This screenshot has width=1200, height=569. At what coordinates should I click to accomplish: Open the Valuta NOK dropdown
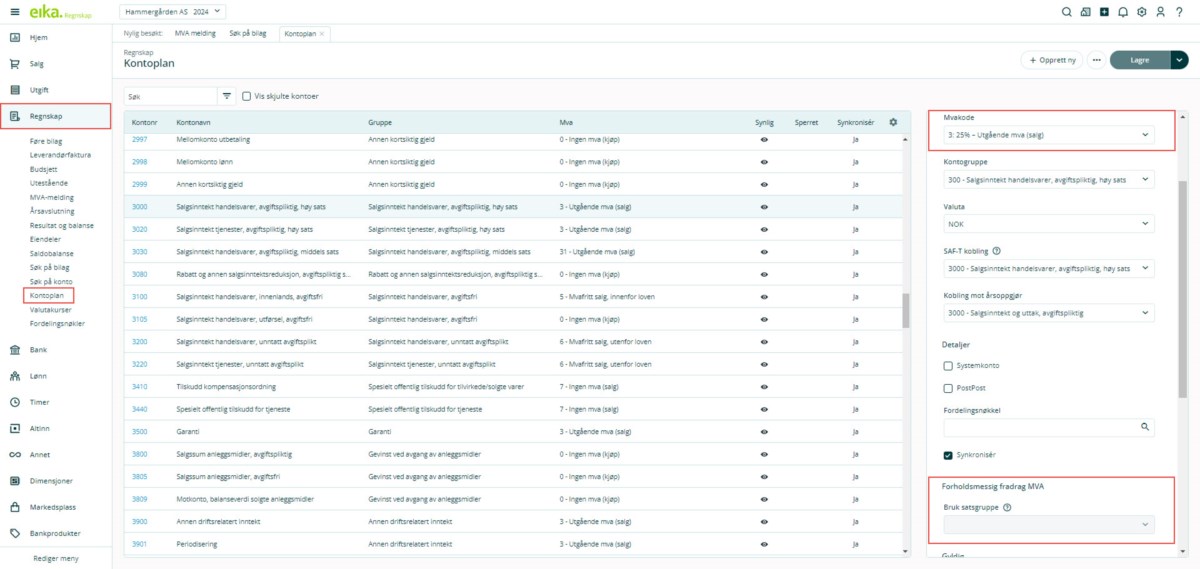[1048, 224]
